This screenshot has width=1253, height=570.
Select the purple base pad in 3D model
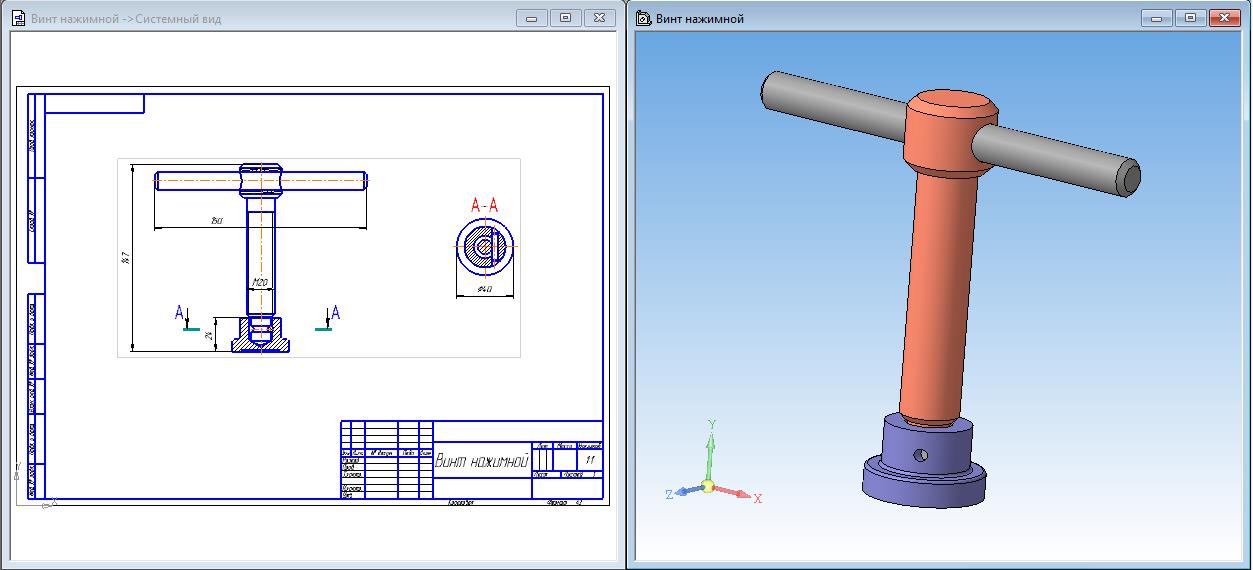[x=925, y=462]
